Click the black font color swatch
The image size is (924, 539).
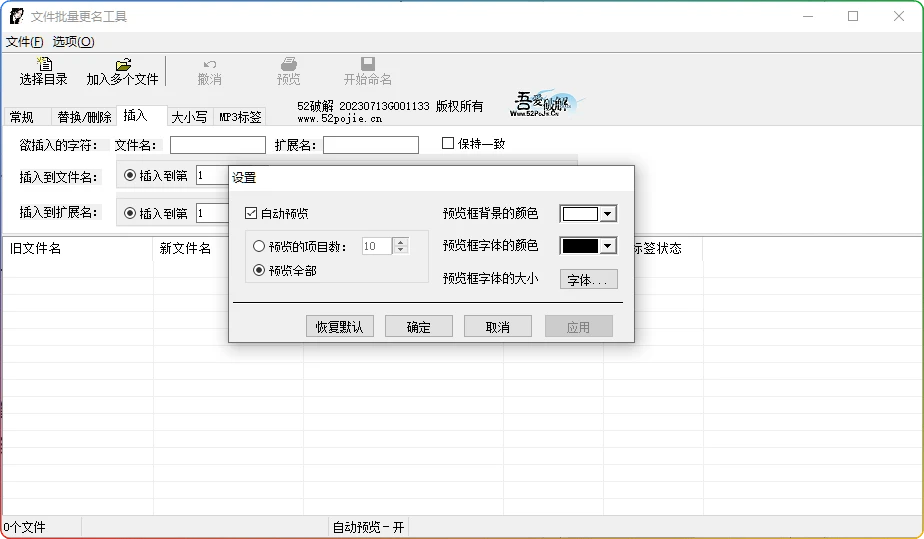pos(580,246)
